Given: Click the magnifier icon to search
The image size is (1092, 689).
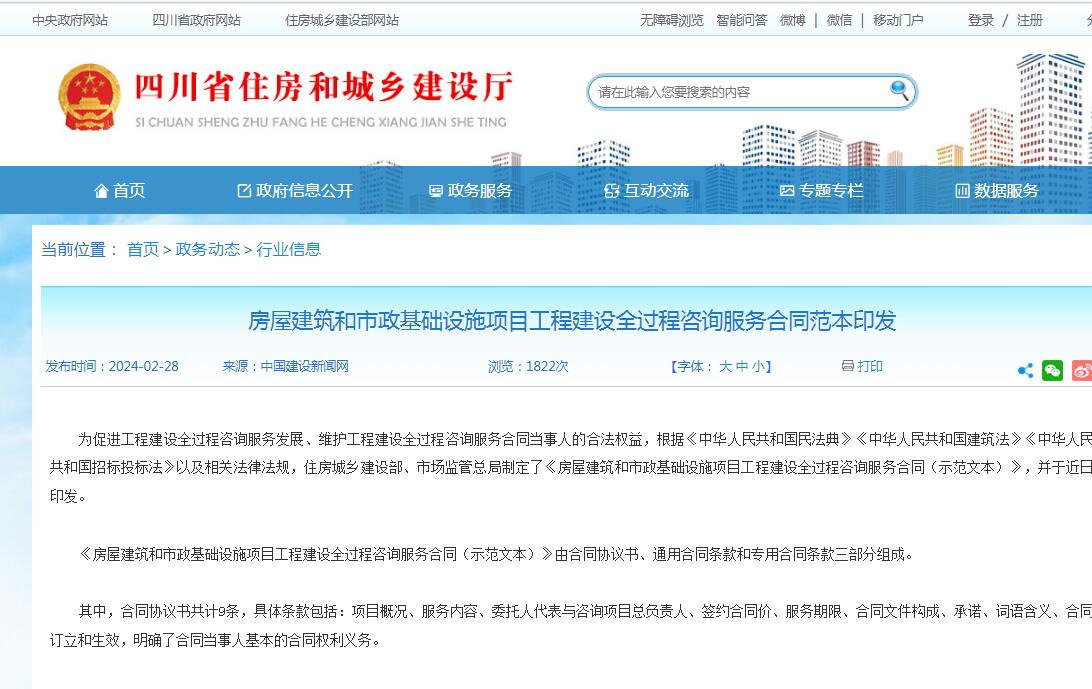Looking at the screenshot, I should coord(898,90).
